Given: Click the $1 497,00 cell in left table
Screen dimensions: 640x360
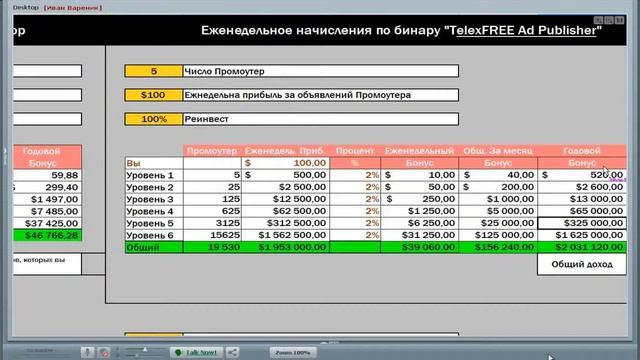Looking at the screenshot, I should (x=47, y=199).
